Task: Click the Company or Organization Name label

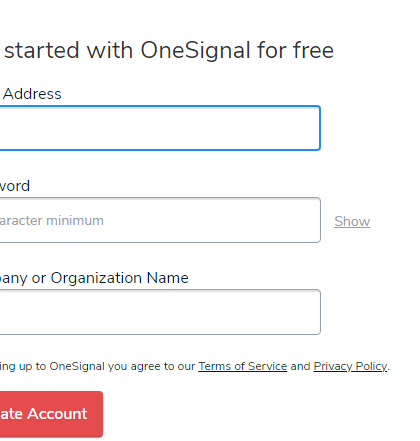Action: point(94,278)
